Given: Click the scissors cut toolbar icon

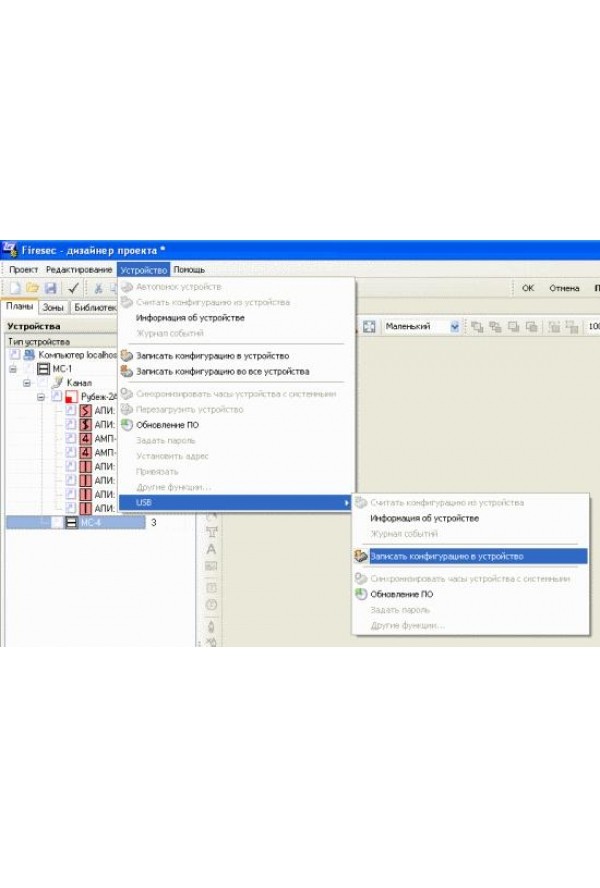Looking at the screenshot, I should [x=98, y=288].
